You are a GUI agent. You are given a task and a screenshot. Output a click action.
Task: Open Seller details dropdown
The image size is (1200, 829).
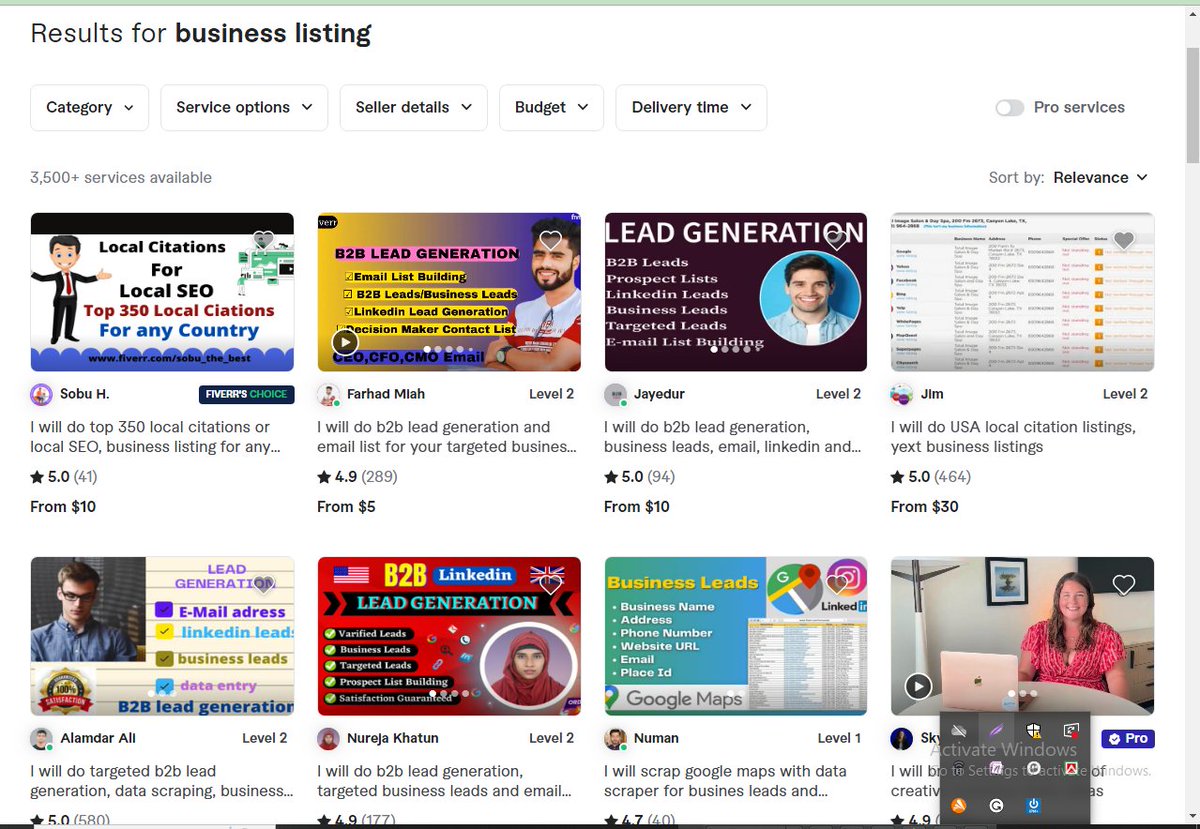coord(414,107)
